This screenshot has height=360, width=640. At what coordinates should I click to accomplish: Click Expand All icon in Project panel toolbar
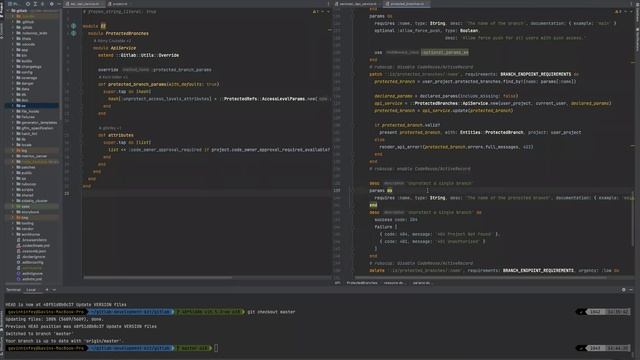pyautogui.click(x=35, y=4)
